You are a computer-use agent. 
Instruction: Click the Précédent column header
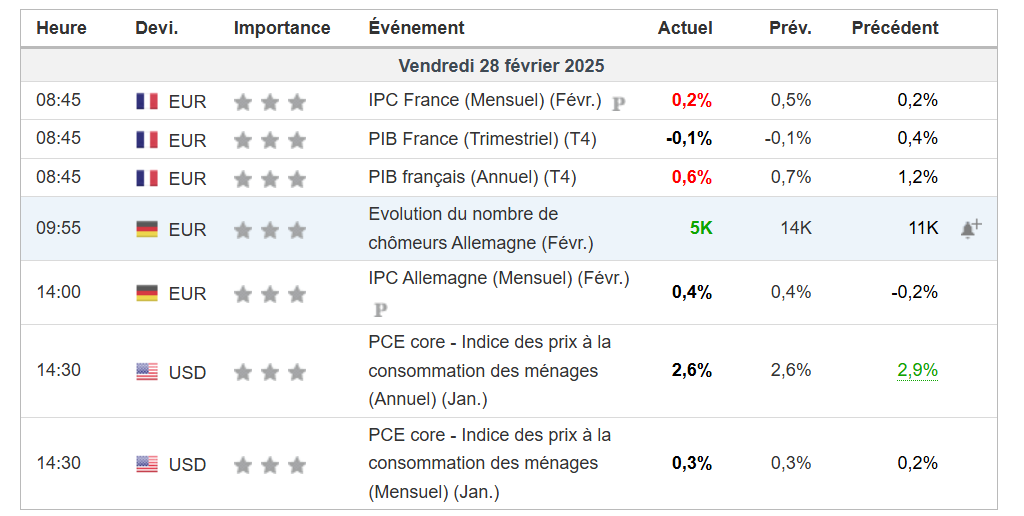(x=895, y=28)
